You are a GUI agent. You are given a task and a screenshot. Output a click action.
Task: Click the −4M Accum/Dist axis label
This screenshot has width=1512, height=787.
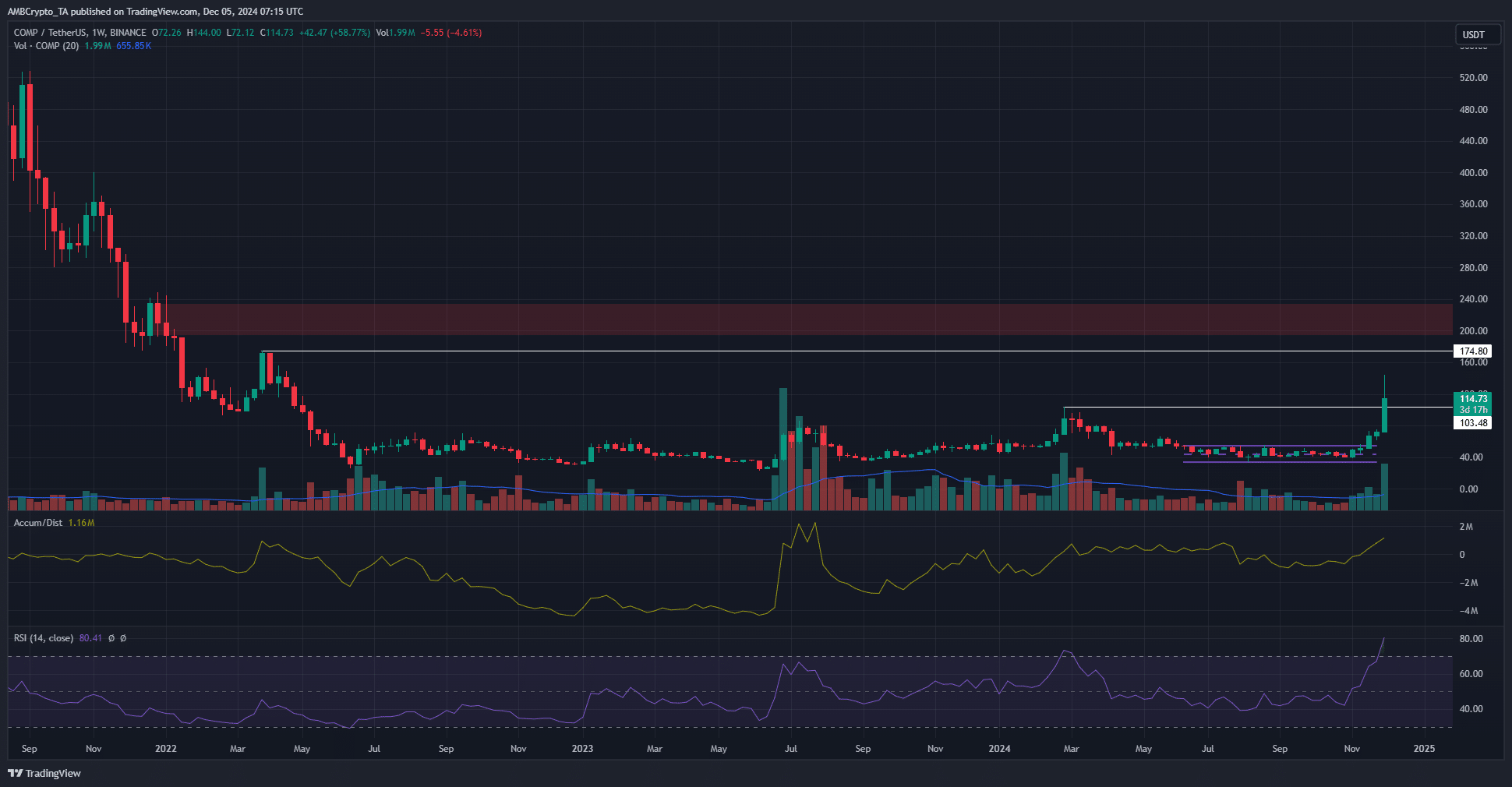coord(1468,611)
